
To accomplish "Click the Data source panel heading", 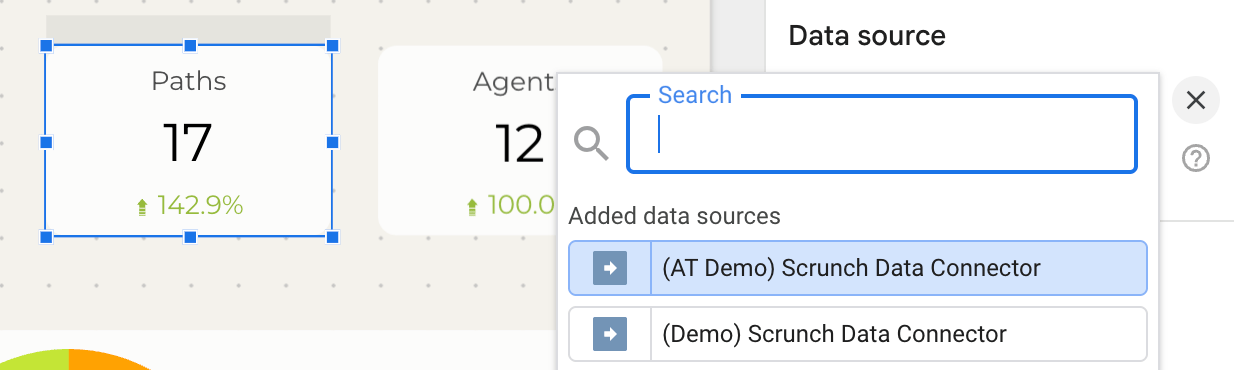I will pos(867,36).
